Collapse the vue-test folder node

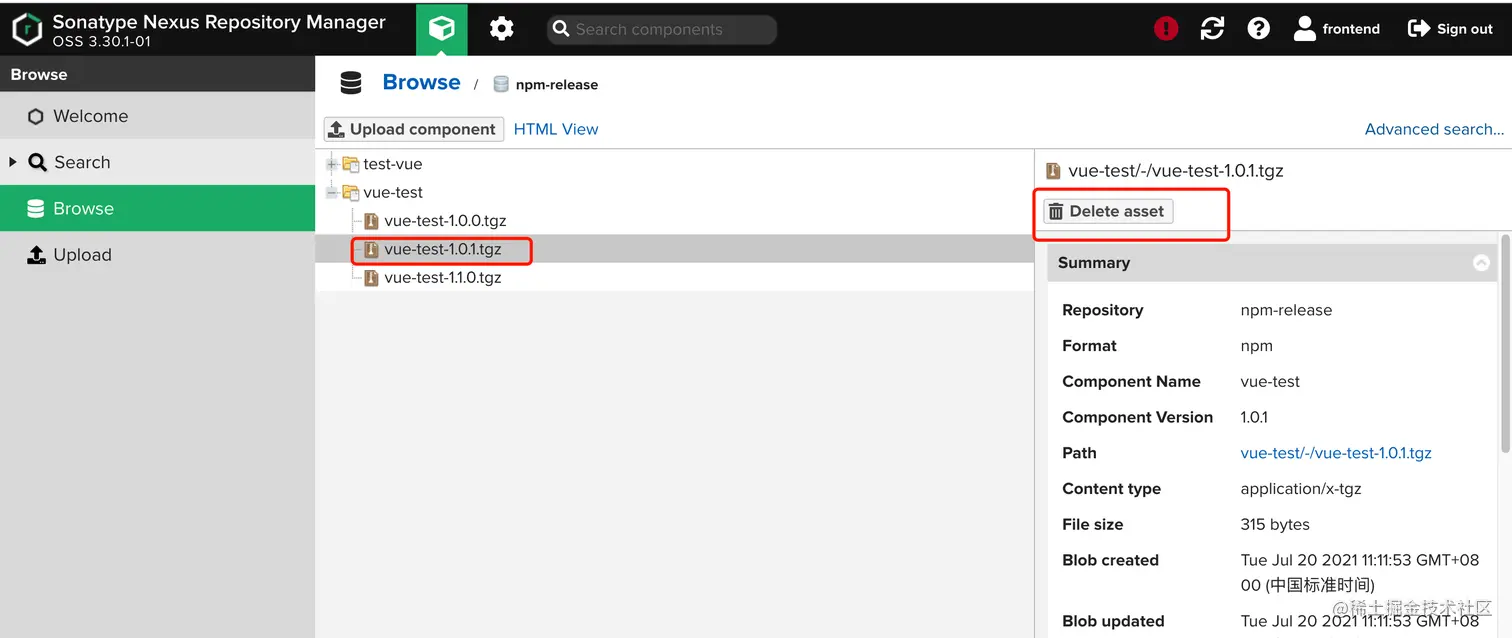[332, 192]
